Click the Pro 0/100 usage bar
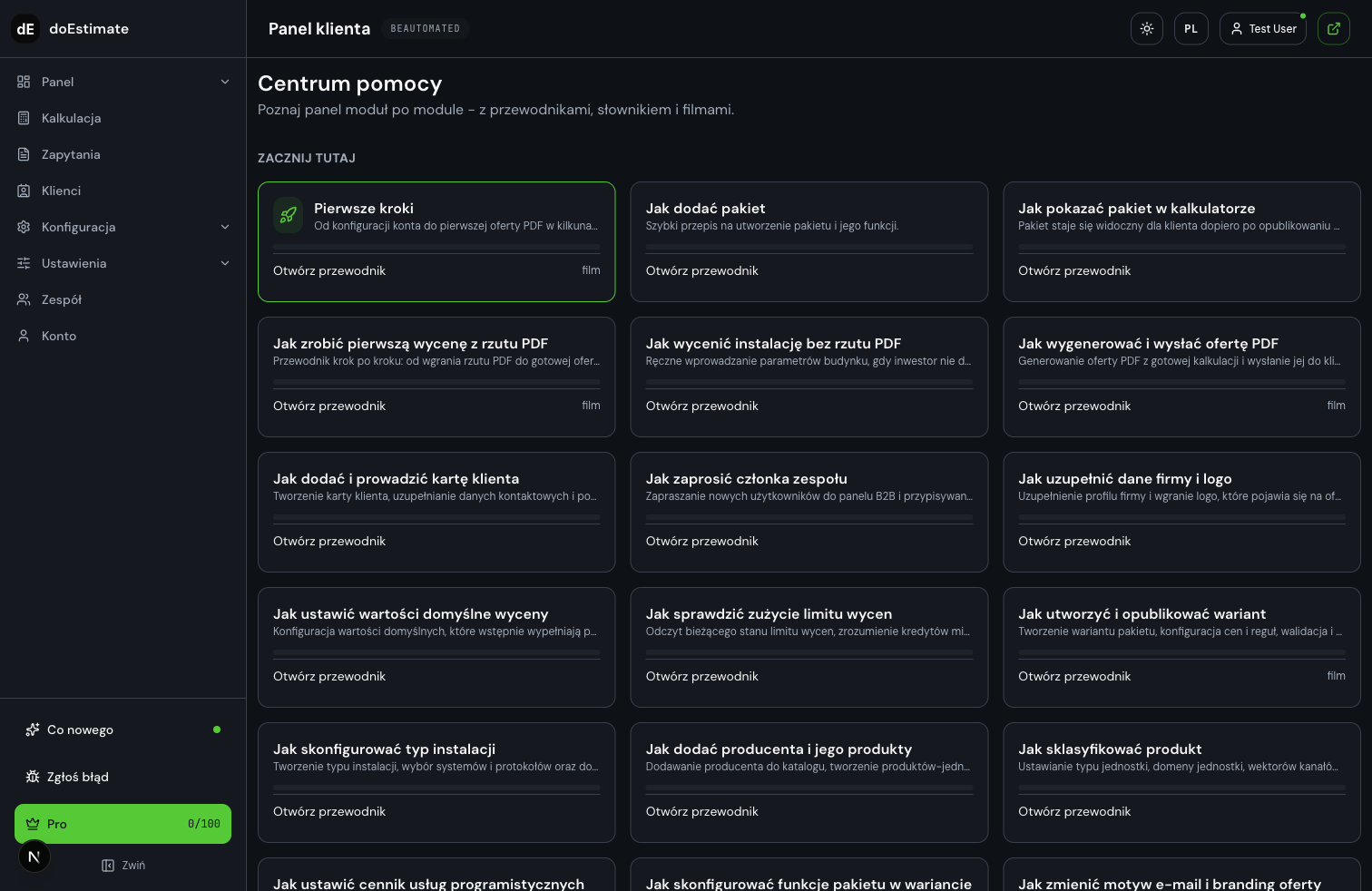Screen dimensions: 1372x891 pyautogui.click(x=123, y=824)
